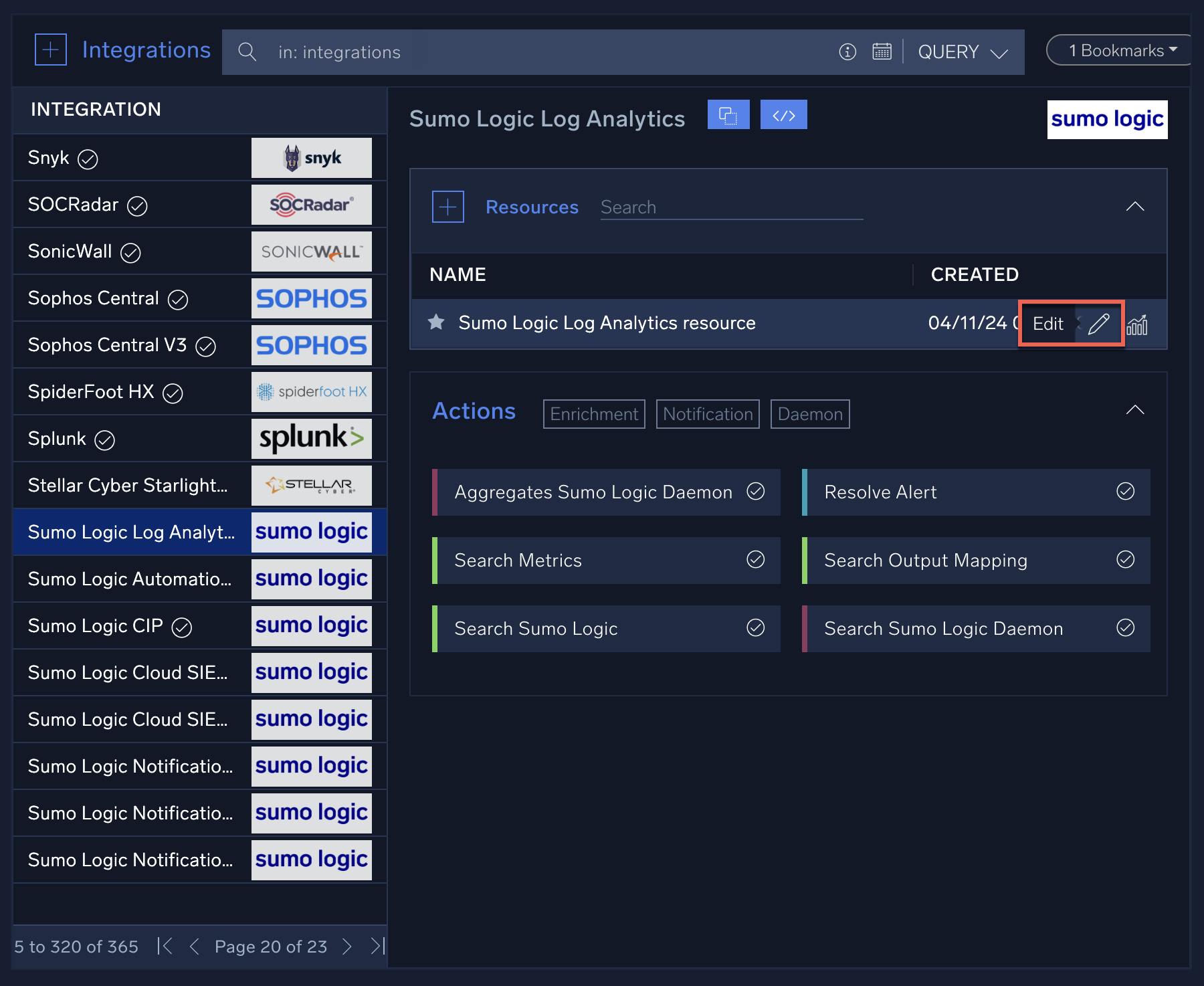Screen dimensions: 1204x986
Task: Click the magnifier icon in the search bar
Action: [247, 52]
